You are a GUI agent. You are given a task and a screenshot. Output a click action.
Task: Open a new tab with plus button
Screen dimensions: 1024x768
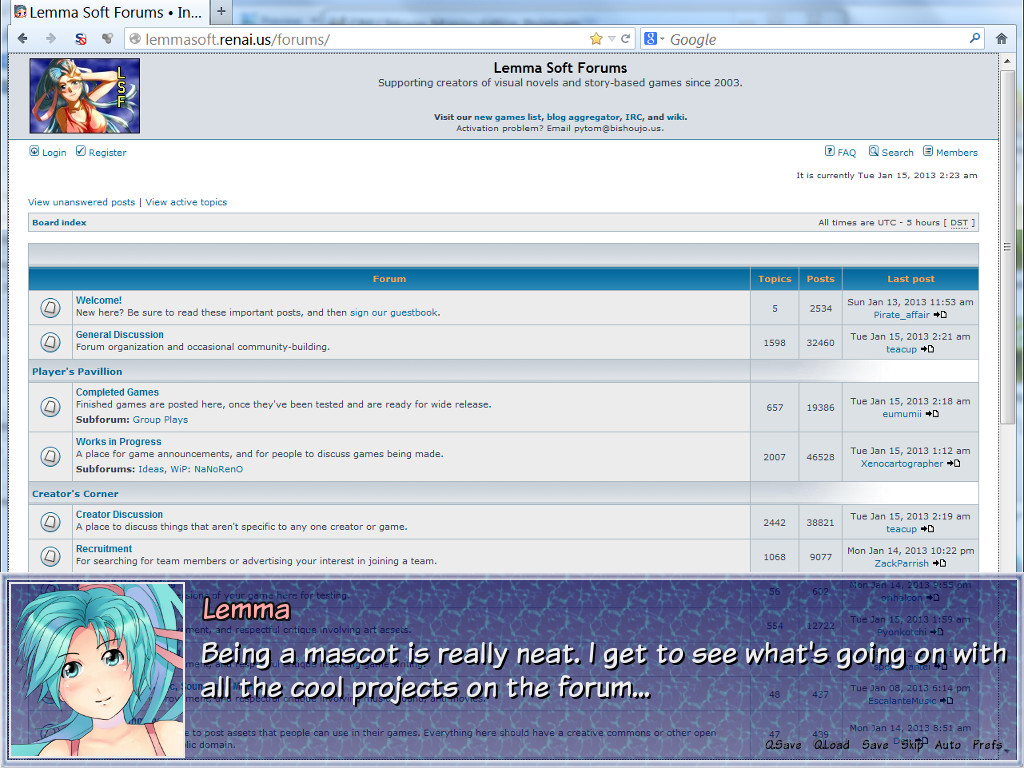(221, 11)
